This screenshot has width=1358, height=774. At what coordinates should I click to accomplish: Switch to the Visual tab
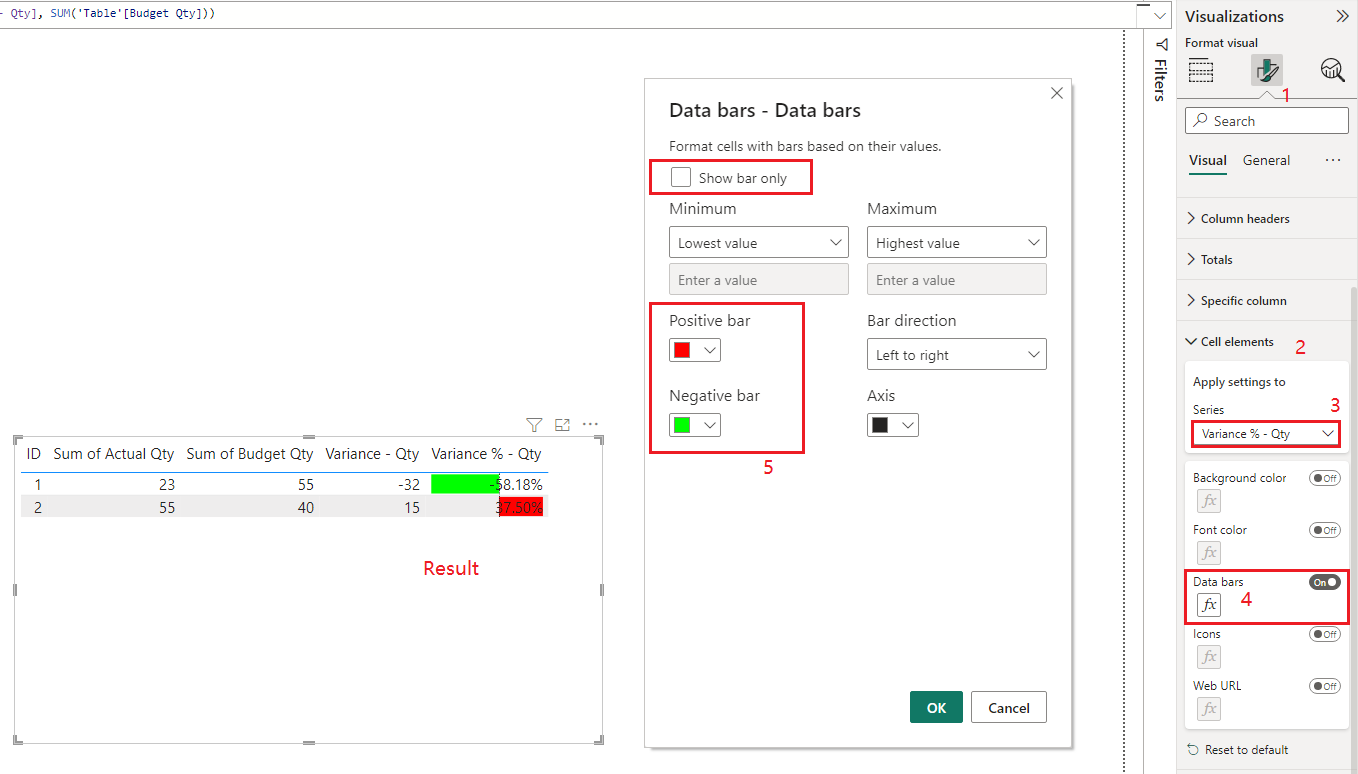[1208, 160]
